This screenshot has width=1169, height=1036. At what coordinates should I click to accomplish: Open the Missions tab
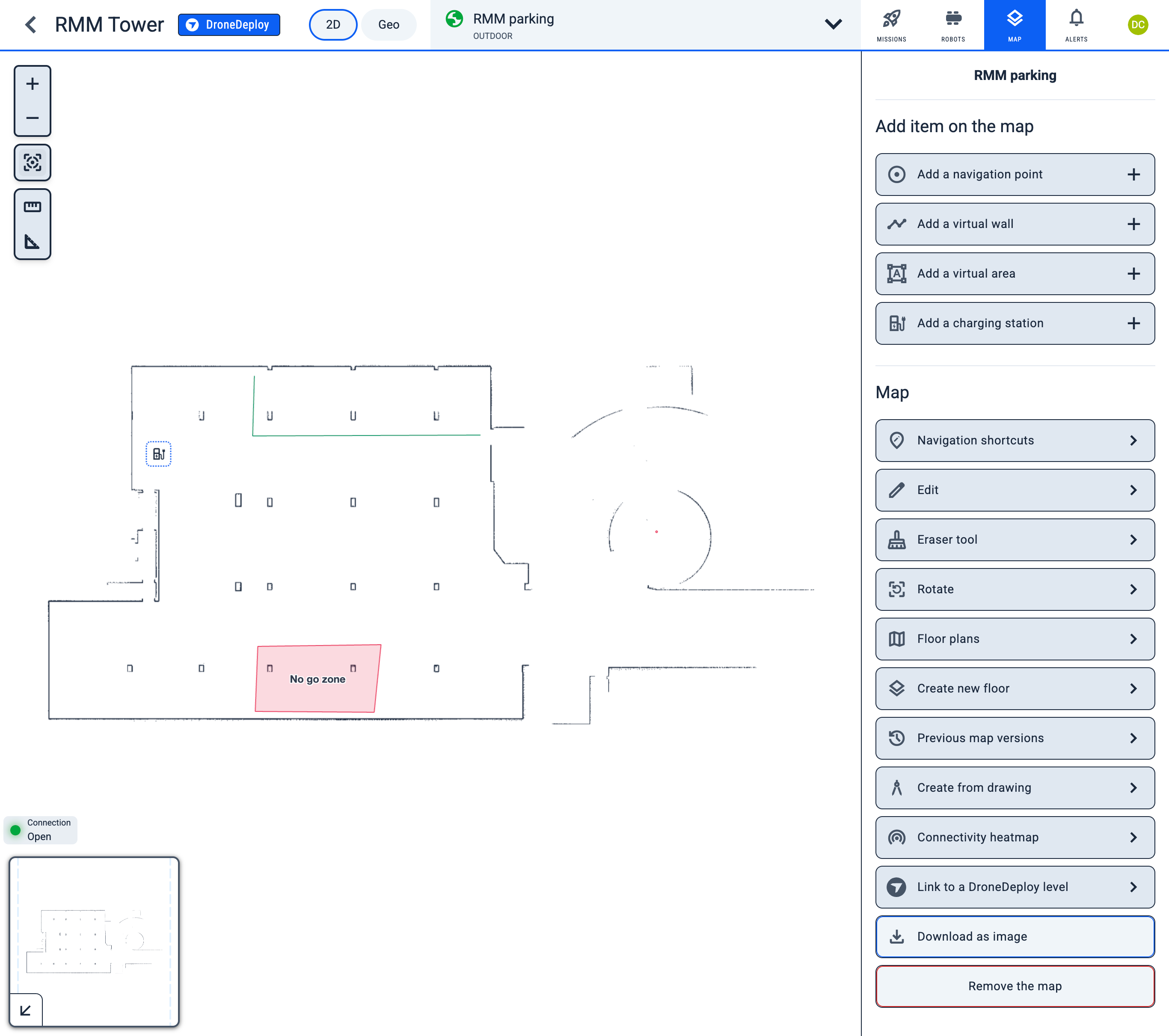[891, 25]
